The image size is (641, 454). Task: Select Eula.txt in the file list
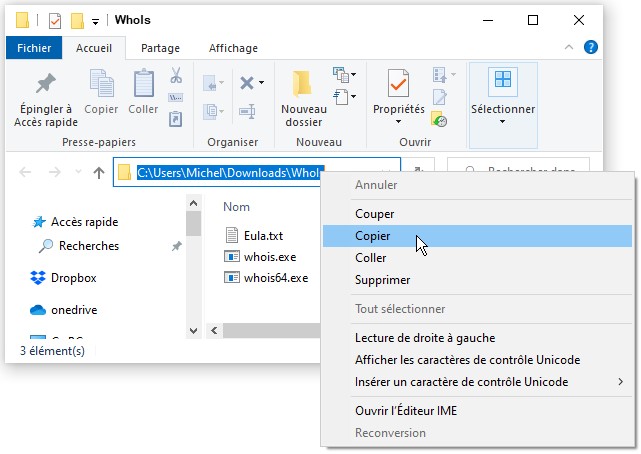coord(263,235)
